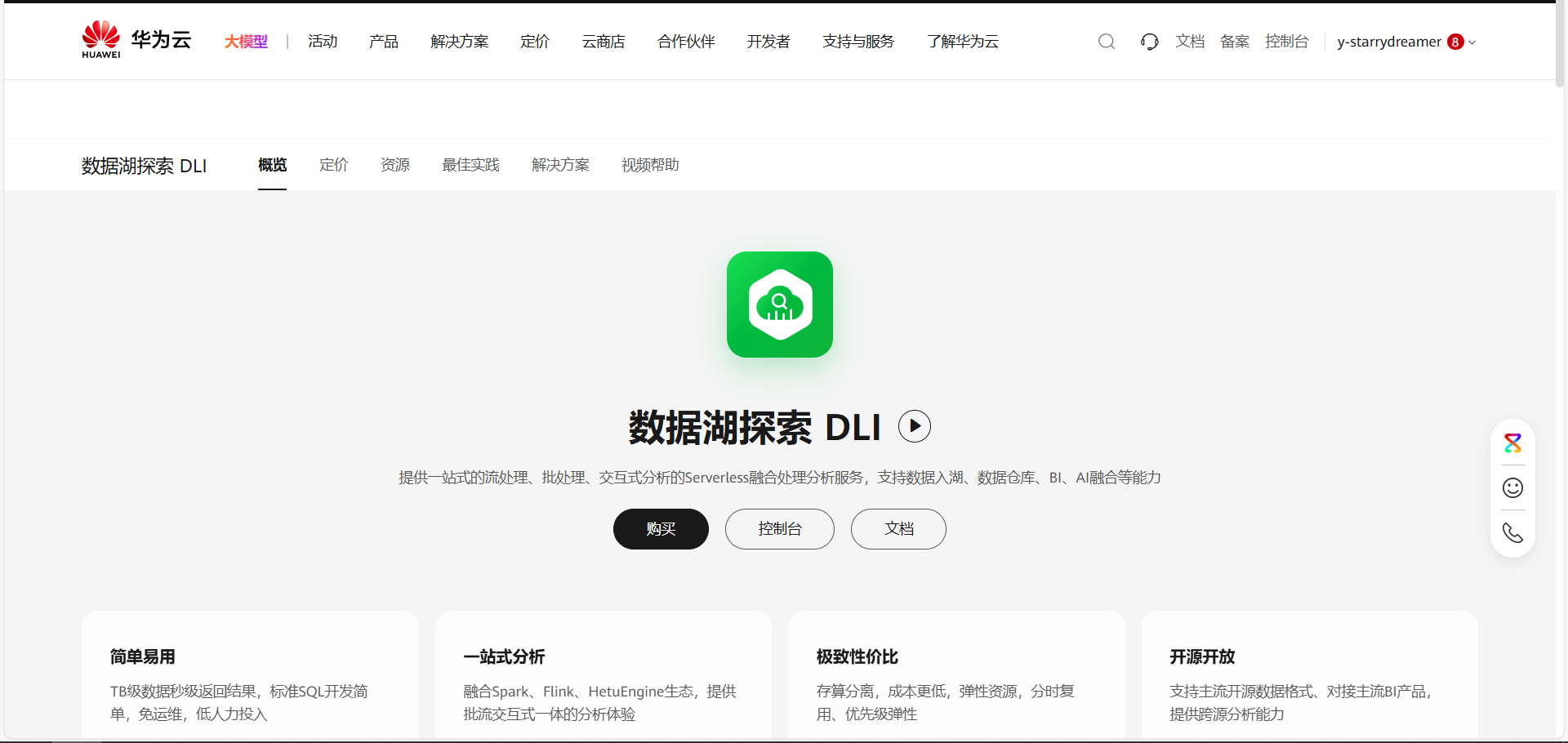
Task: Play the DLI intro video
Action: coord(915,426)
